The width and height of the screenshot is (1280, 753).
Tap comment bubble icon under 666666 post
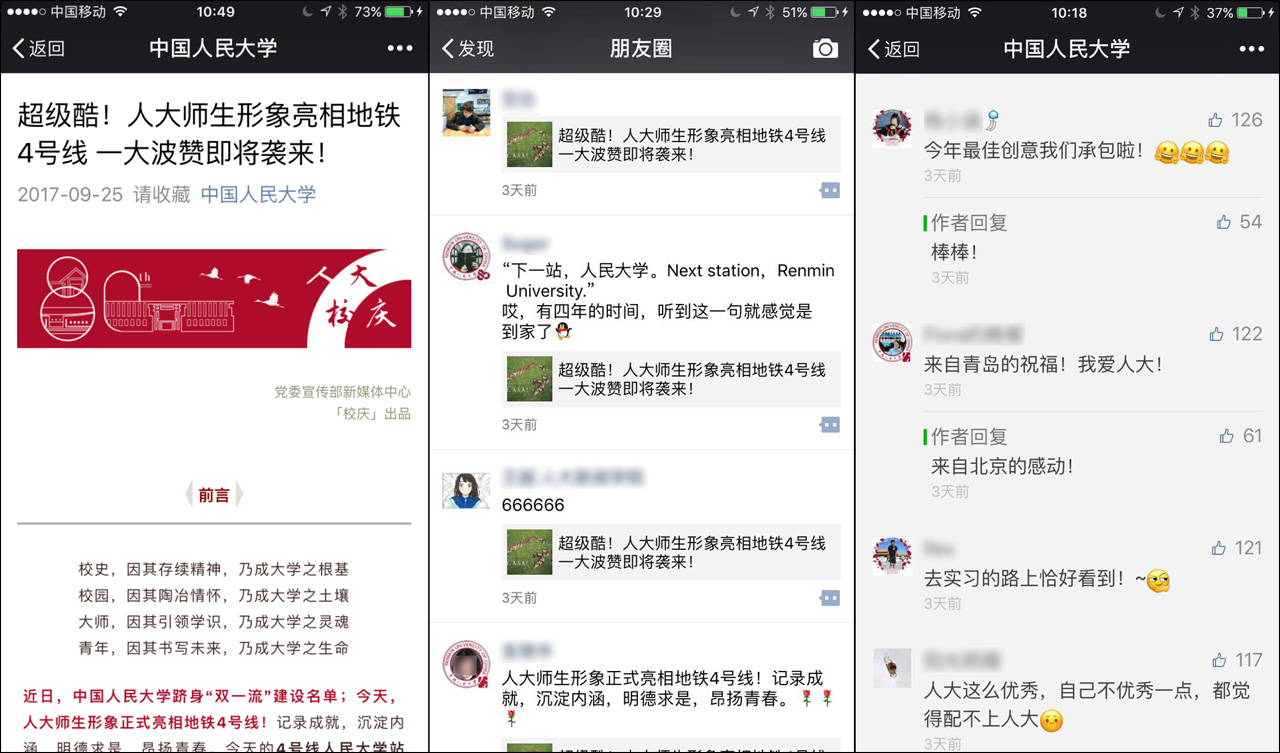pos(830,598)
